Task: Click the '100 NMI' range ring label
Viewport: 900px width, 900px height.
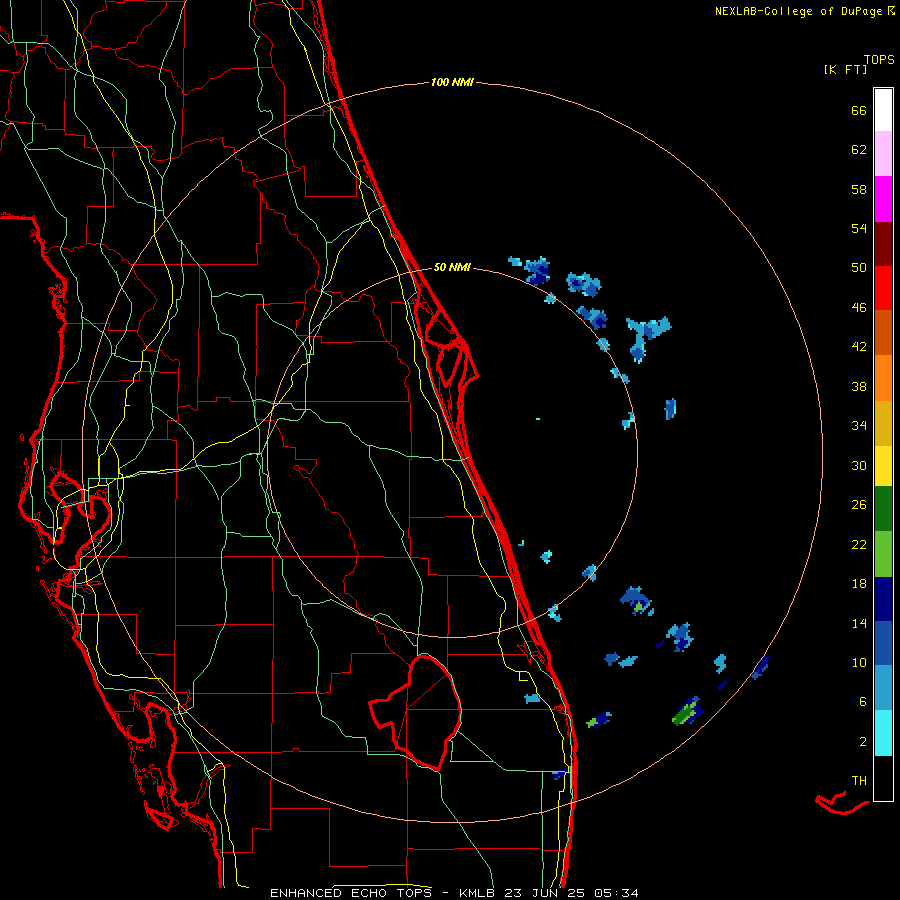Action: coord(452,82)
